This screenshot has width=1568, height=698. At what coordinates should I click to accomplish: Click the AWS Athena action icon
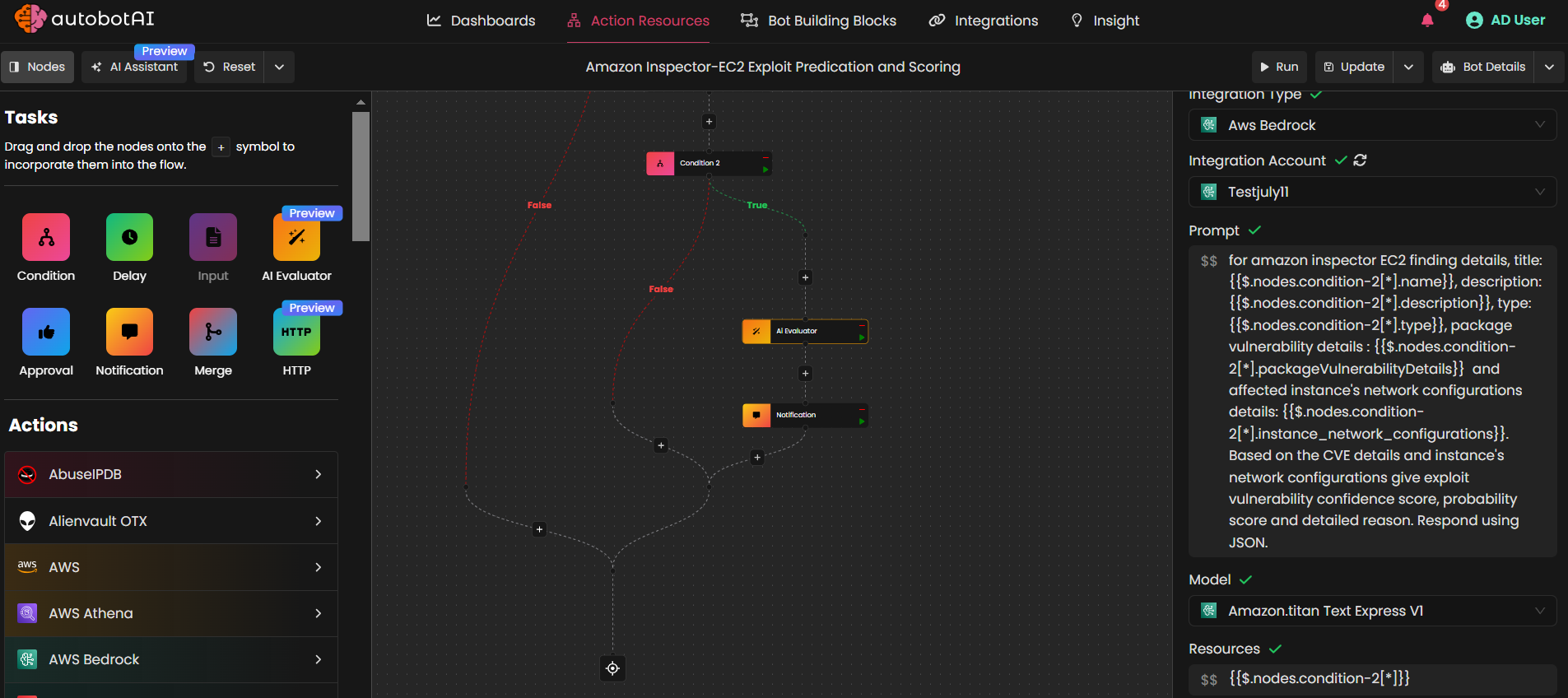coord(27,613)
